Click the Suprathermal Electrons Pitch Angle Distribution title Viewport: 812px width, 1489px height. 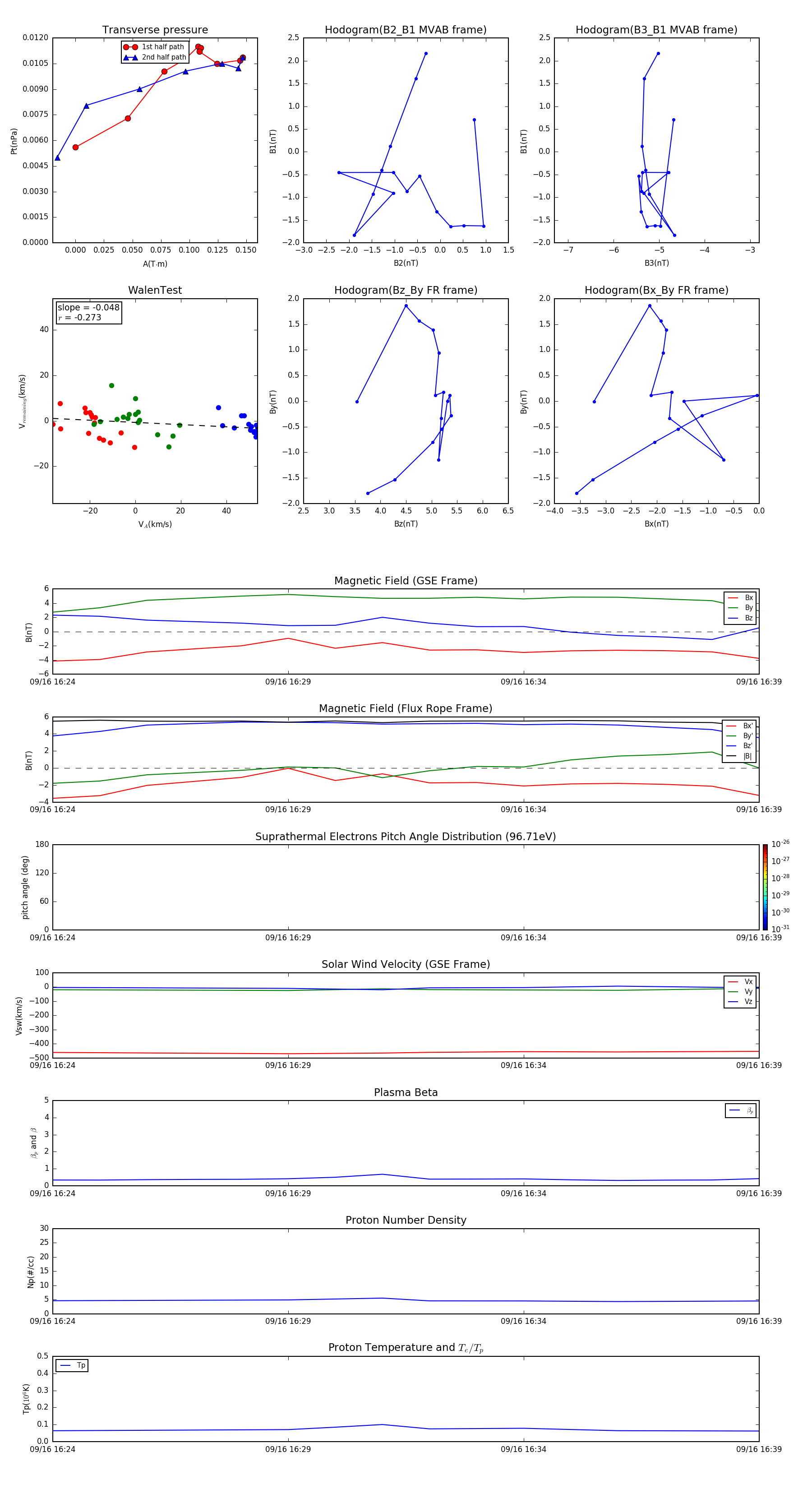pyautogui.click(x=406, y=837)
